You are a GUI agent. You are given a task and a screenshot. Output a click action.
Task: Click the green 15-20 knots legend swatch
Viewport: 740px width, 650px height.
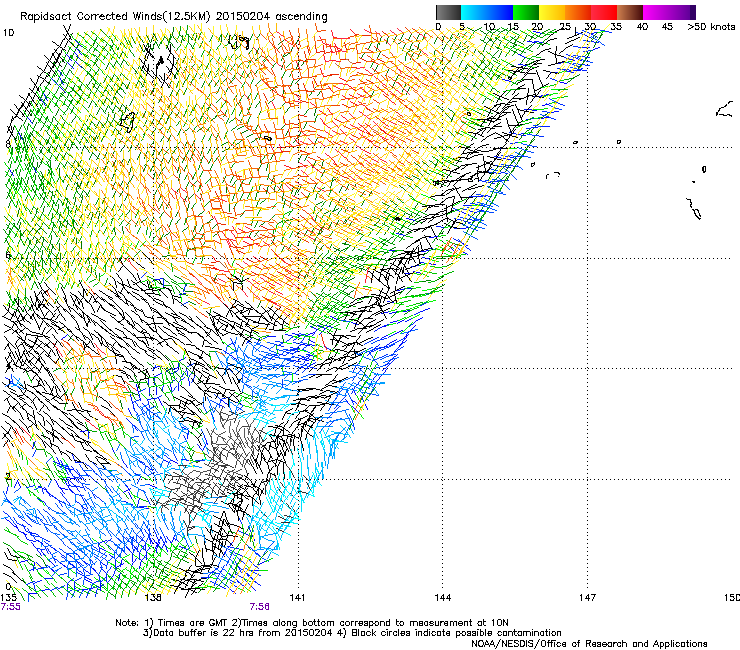pyautogui.click(x=526, y=12)
